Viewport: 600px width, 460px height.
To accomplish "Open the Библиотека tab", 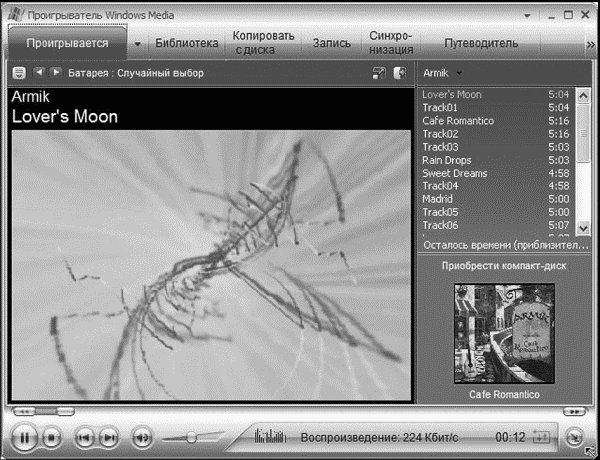I will coord(186,44).
